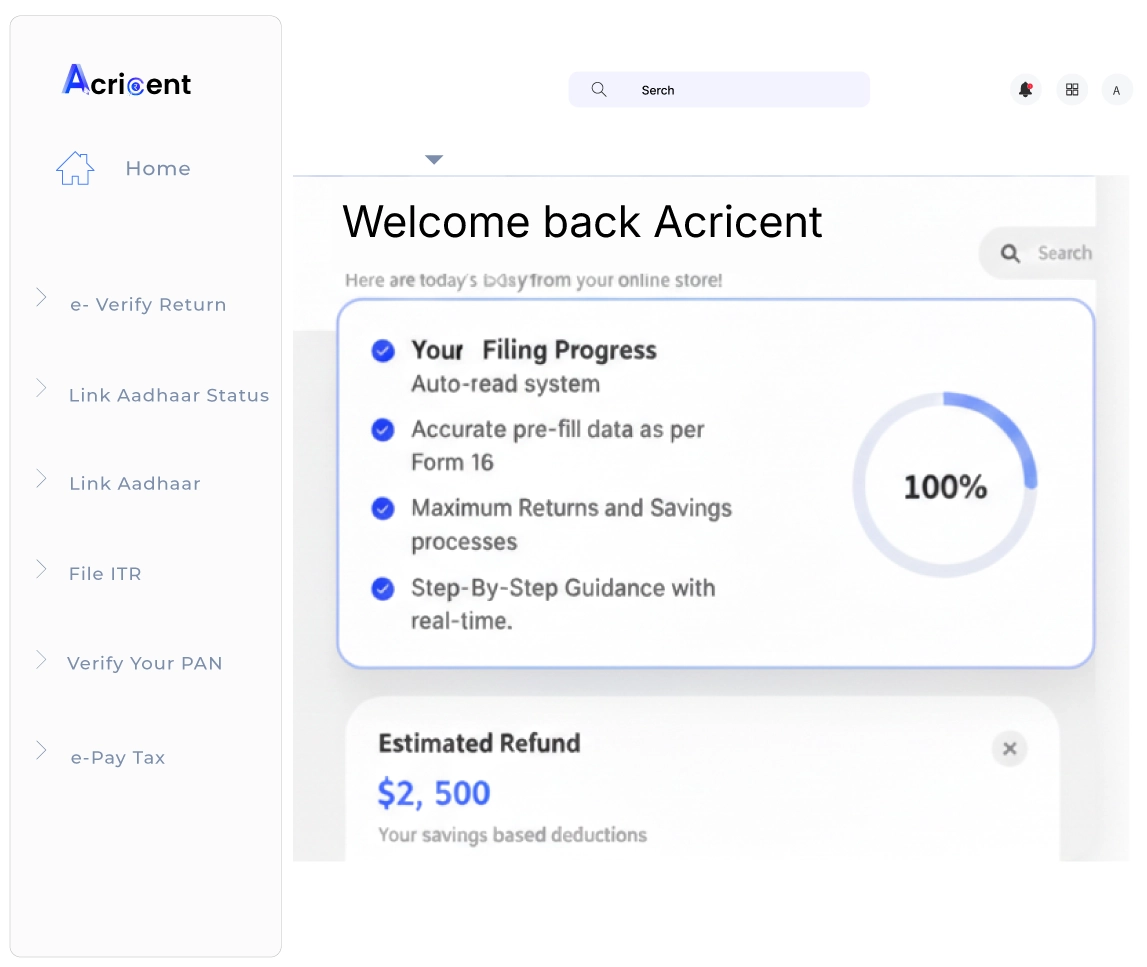The image size is (1147, 967).
Task: Click the user avatar 'A' icon
Action: point(1117,91)
